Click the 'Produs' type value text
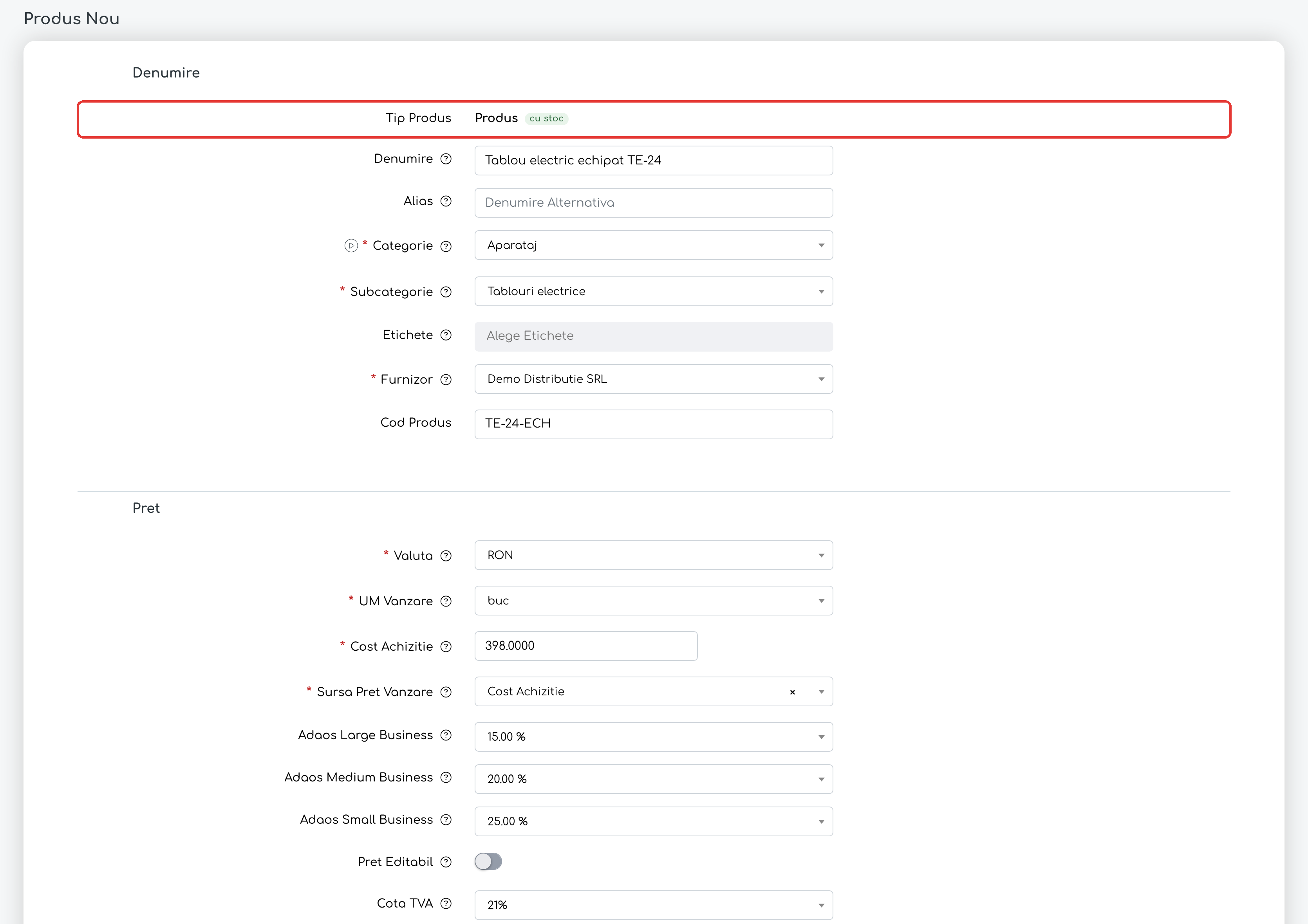The height and width of the screenshot is (924, 1308). pyautogui.click(x=496, y=118)
